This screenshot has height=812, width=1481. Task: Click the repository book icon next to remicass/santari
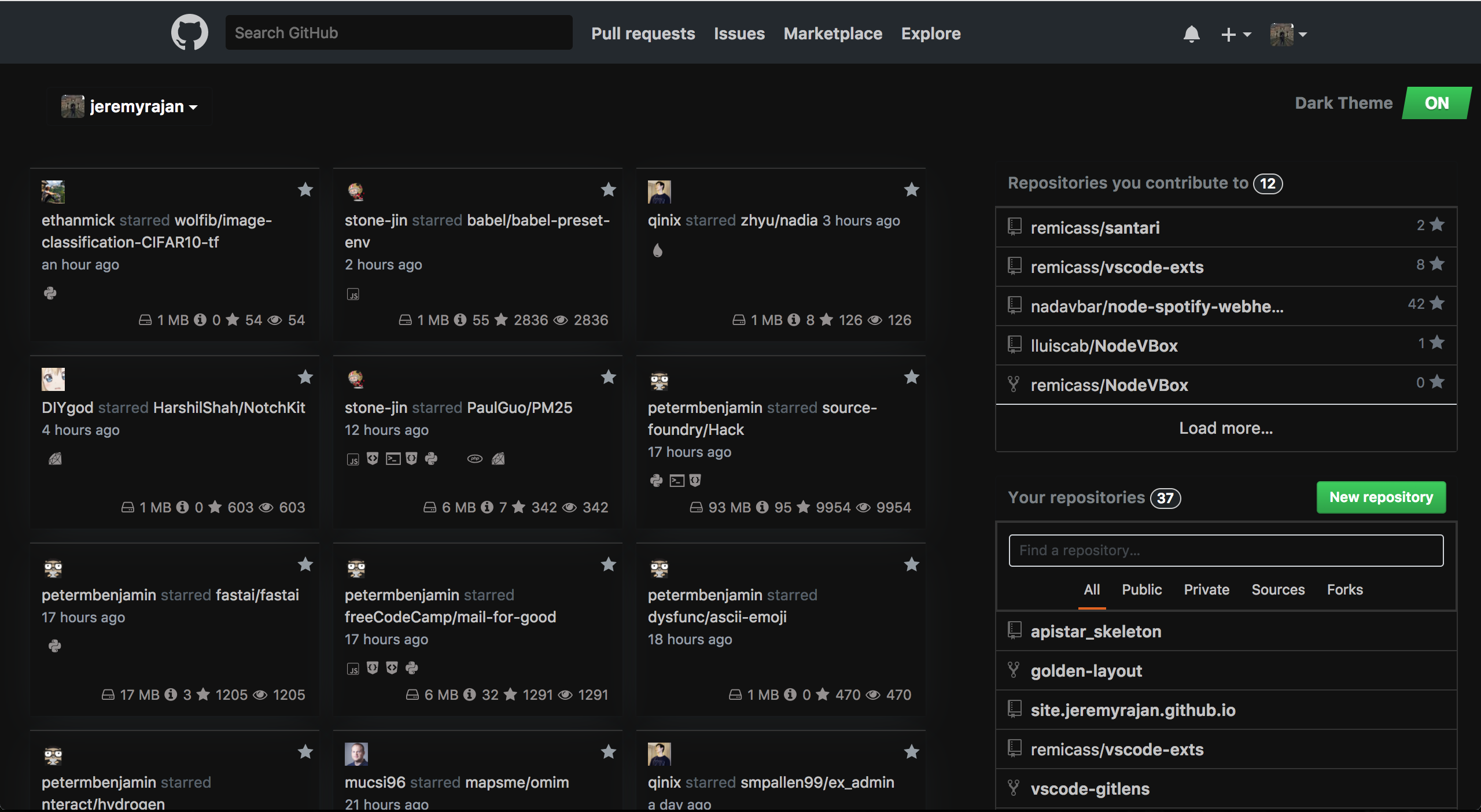pos(1014,227)
